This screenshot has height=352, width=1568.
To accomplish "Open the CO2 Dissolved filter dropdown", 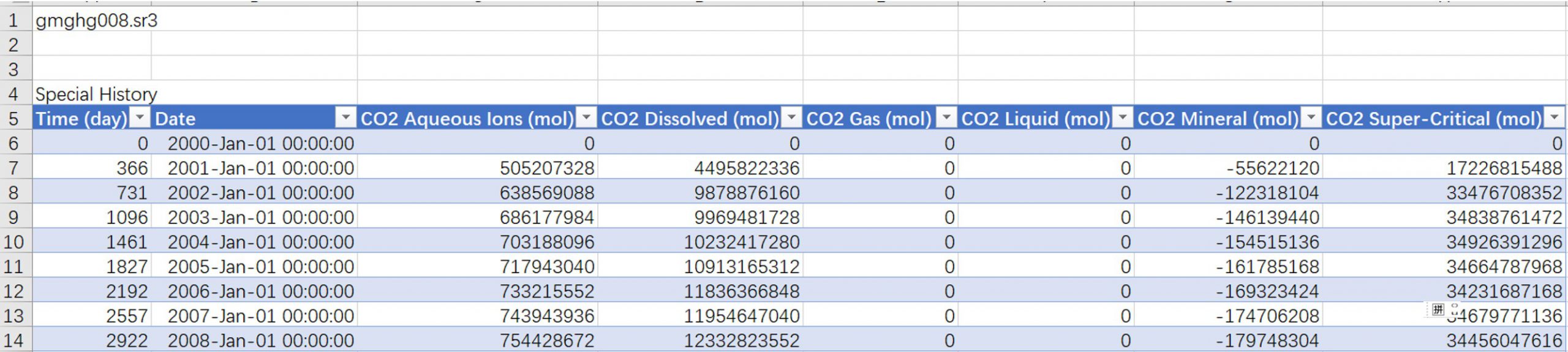I will (x=792, y=118).
